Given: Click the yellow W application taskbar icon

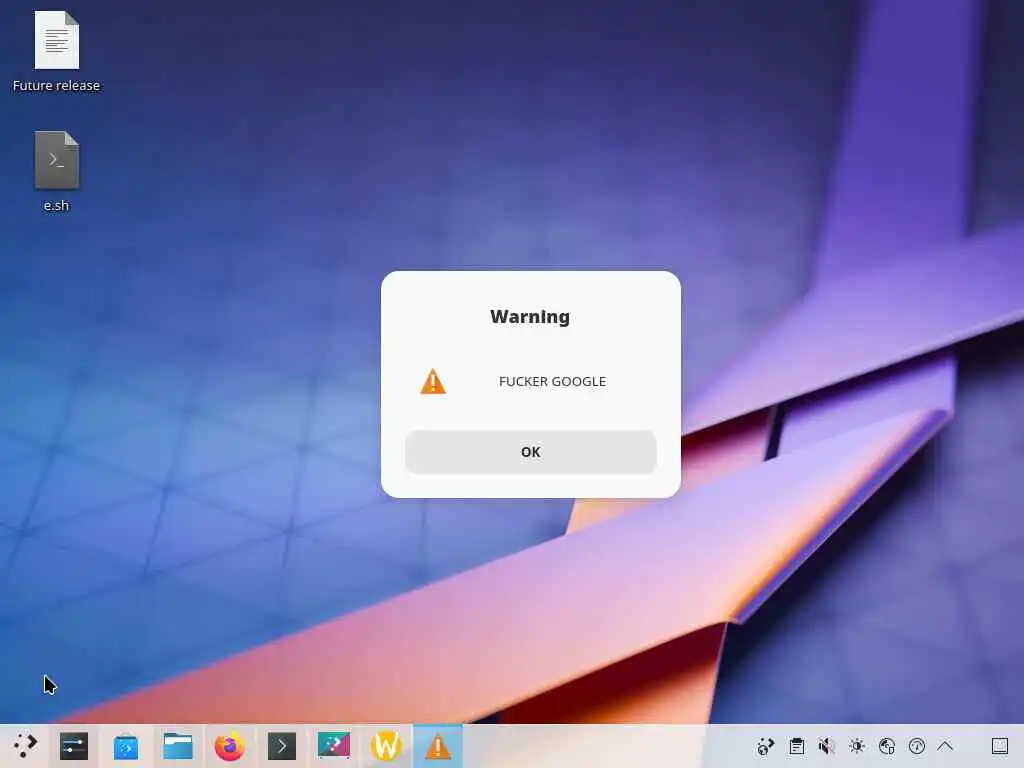Looking at the screenshot, I should [386, 746].
